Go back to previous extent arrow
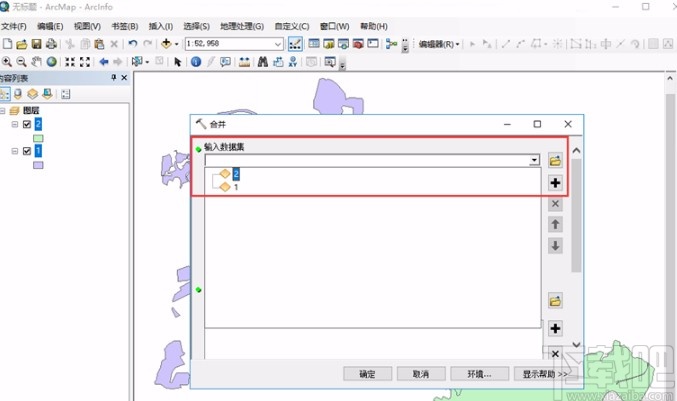 pyautogui.click(x=104, y=62)
